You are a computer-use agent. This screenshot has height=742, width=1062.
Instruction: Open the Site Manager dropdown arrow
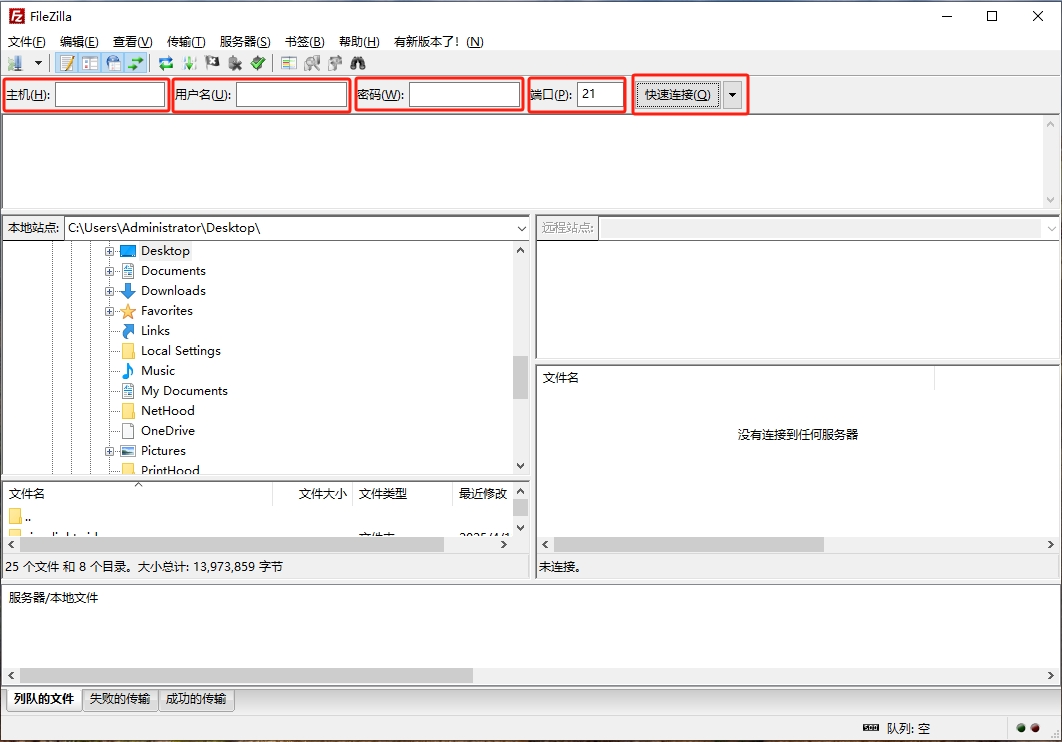click(39, 64)
